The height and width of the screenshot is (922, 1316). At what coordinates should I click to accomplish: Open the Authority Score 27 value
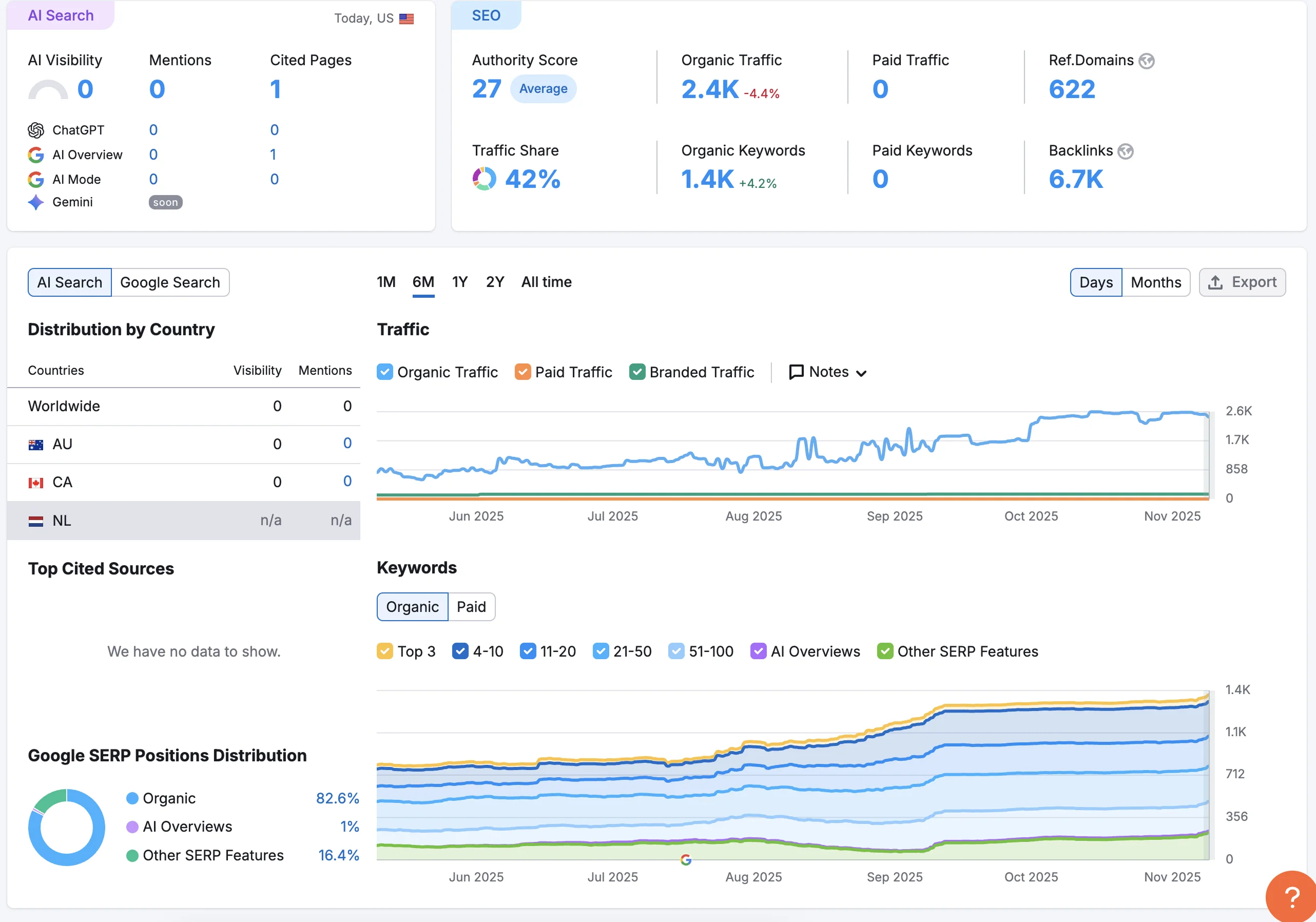pyautogui.click(x=487, y=89)
